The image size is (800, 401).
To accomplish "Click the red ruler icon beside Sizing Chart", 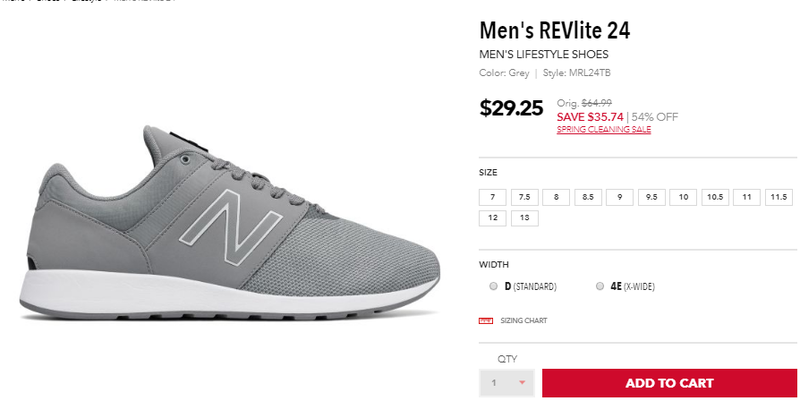I will tap(487, 321).
